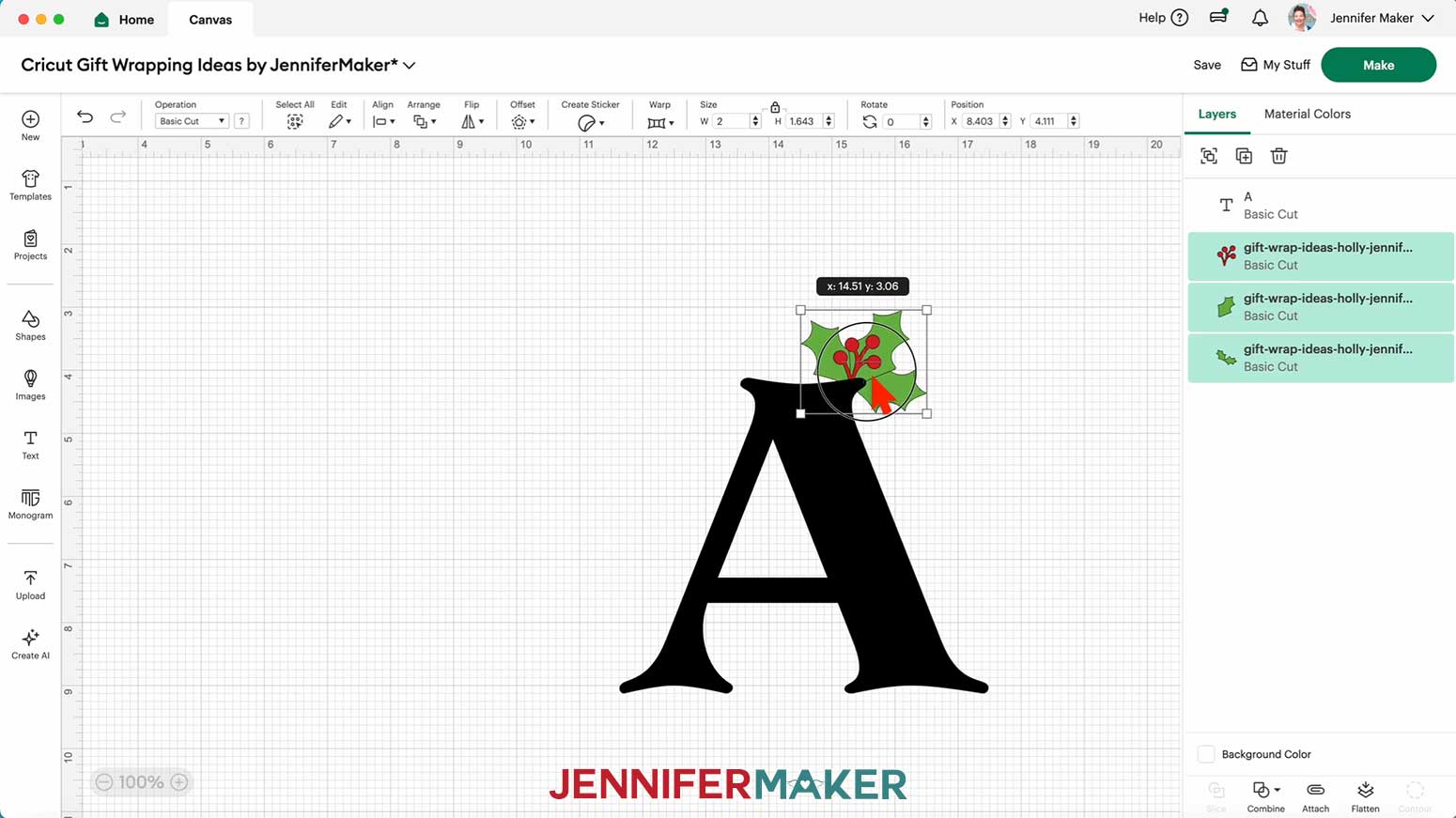Open the Help menu
Image resolution: width=1456 pixels, height=818 pixels.
(x=1163, y=18)
